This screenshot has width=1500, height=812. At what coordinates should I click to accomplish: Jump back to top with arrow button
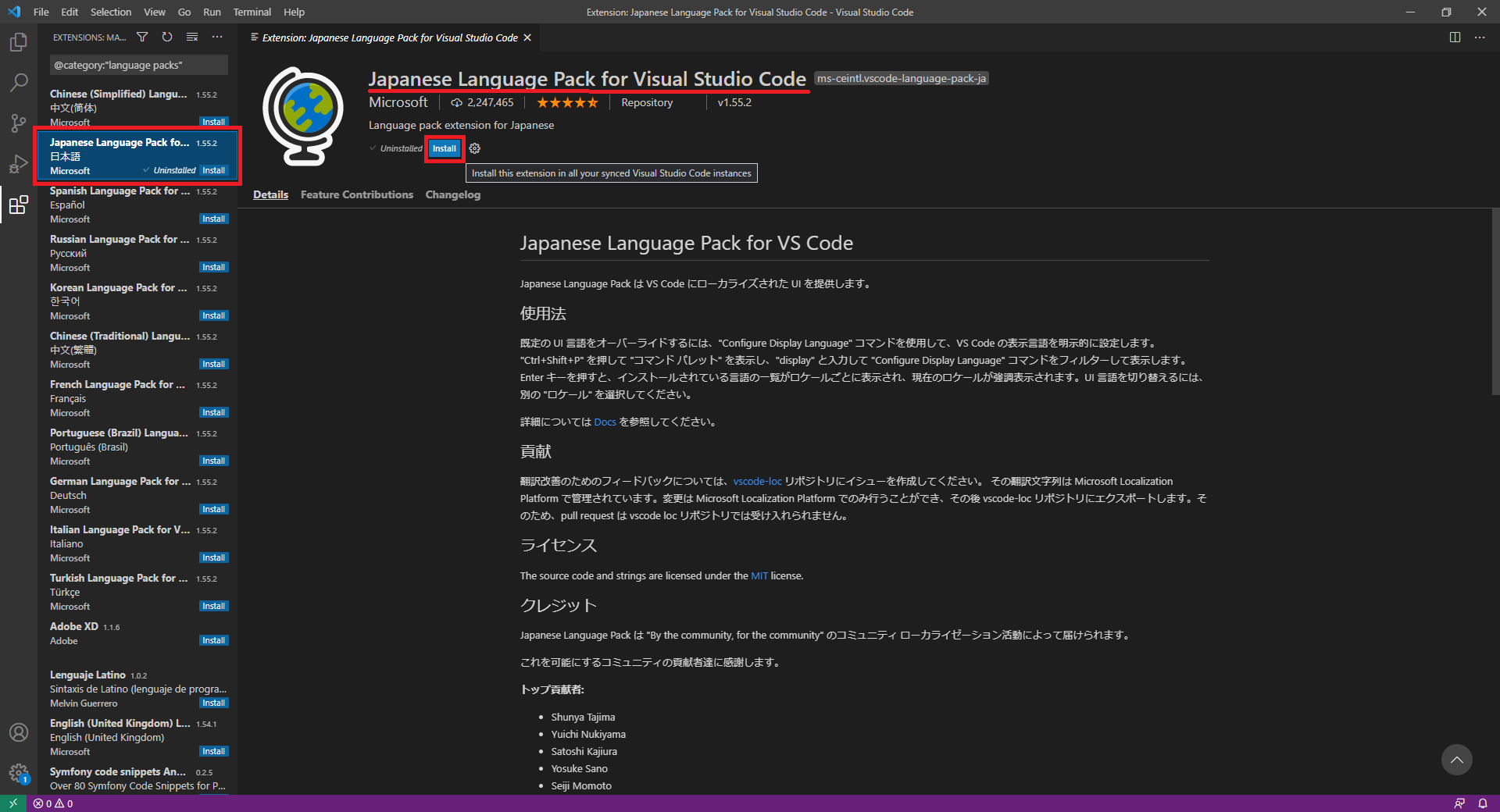pos(1457,760)
